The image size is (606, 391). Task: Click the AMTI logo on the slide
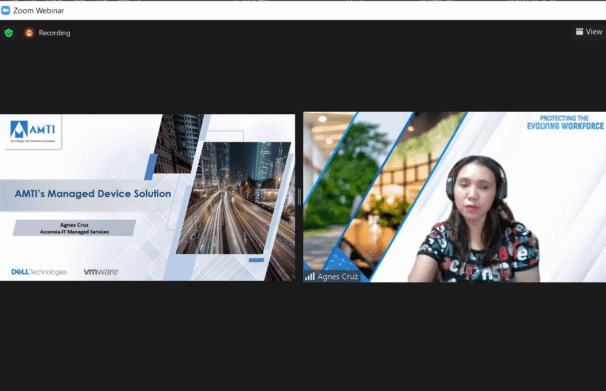[32, 131]
